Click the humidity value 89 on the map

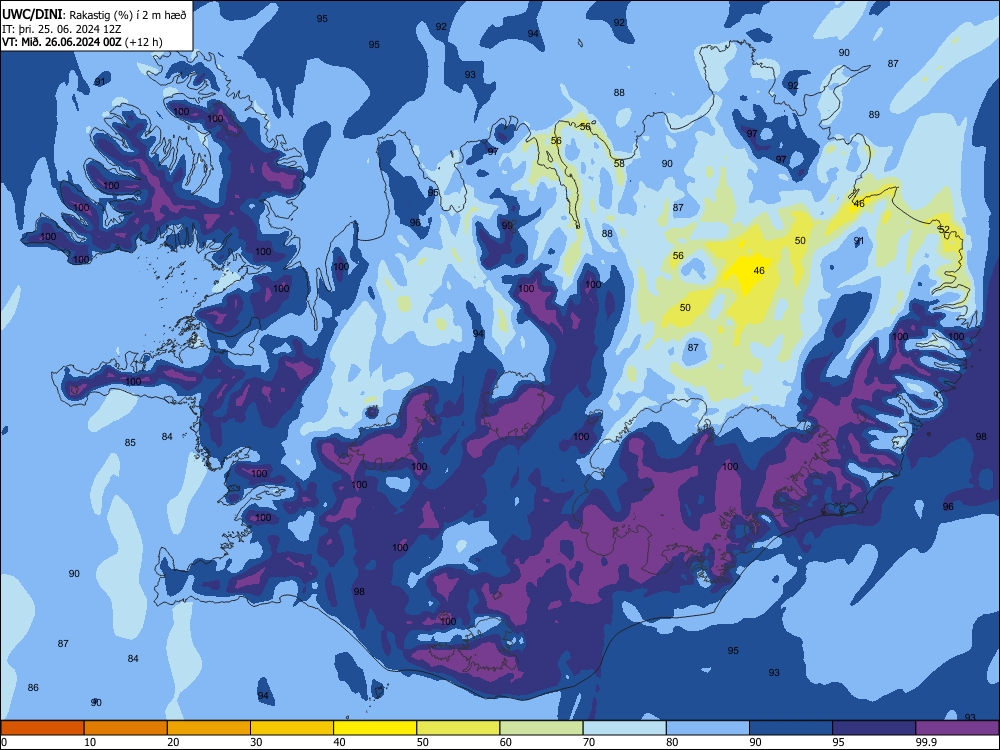pos(874,115)
